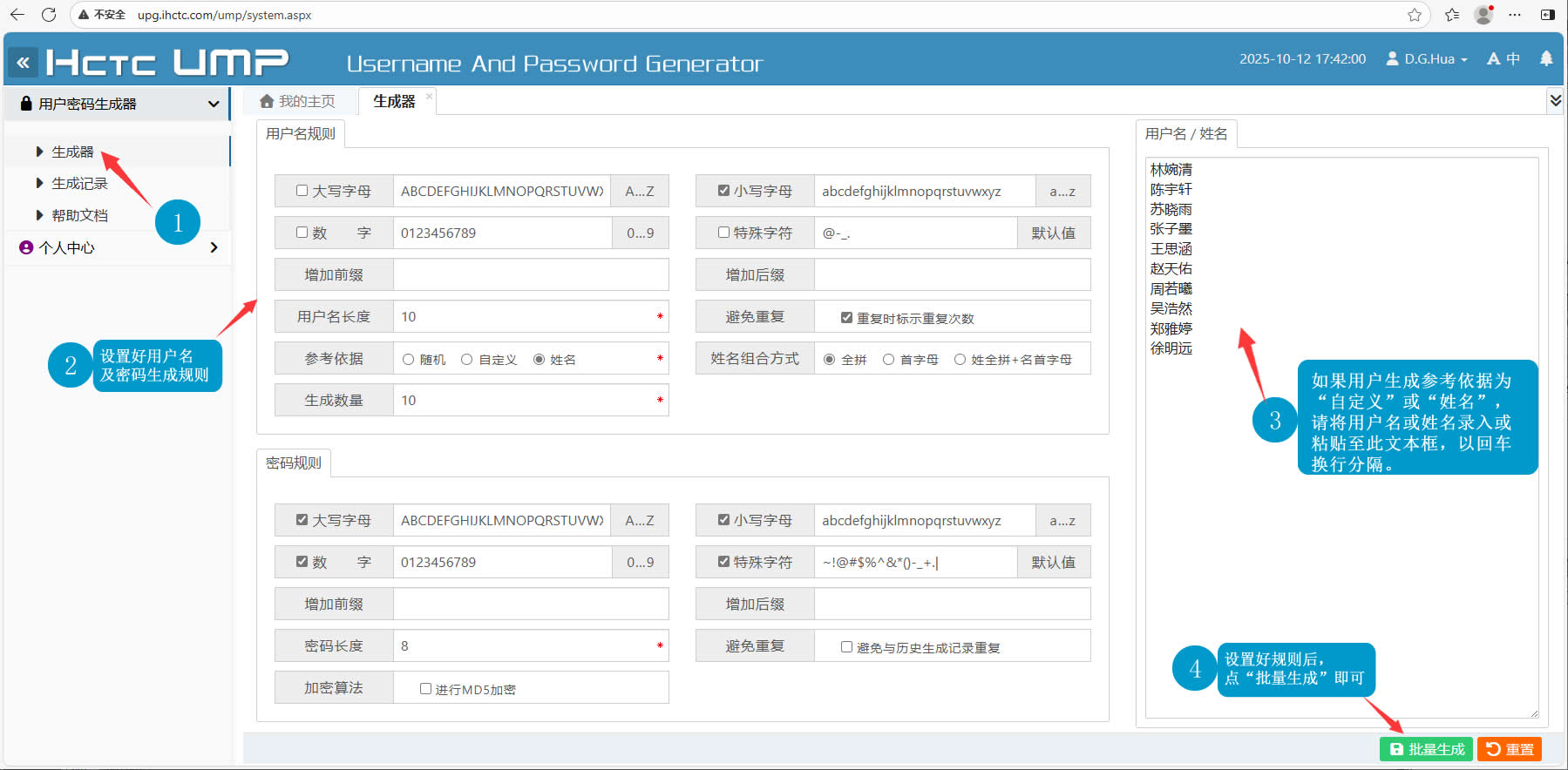
Task: Click the home icon on 我的主页 tab
Action: [x=267, y=102]
